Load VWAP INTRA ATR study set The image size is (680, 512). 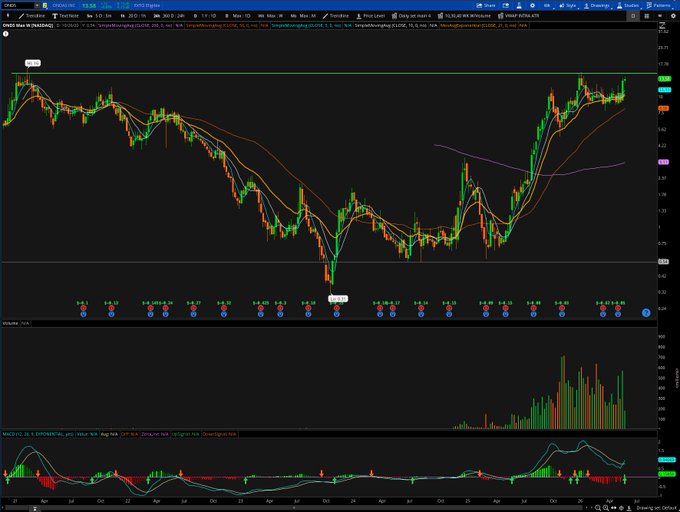pyautogui.click(x=518, y=16)
